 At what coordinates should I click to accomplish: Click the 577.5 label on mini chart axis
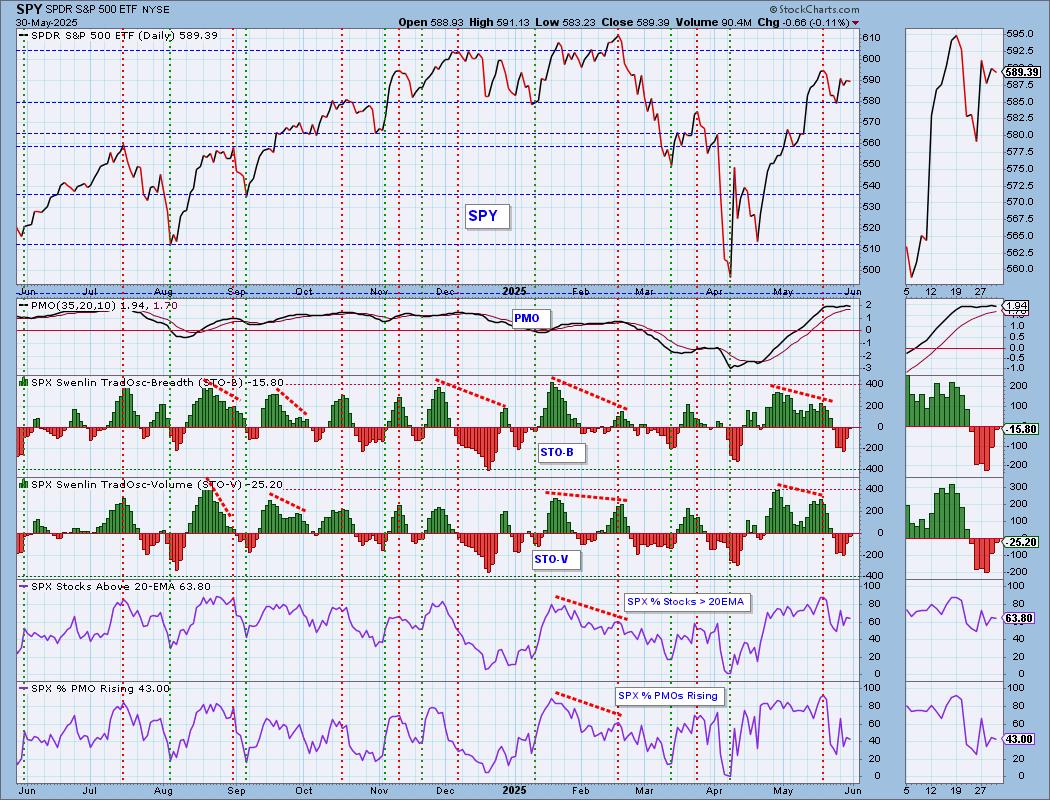click(x=1020, y=151)
